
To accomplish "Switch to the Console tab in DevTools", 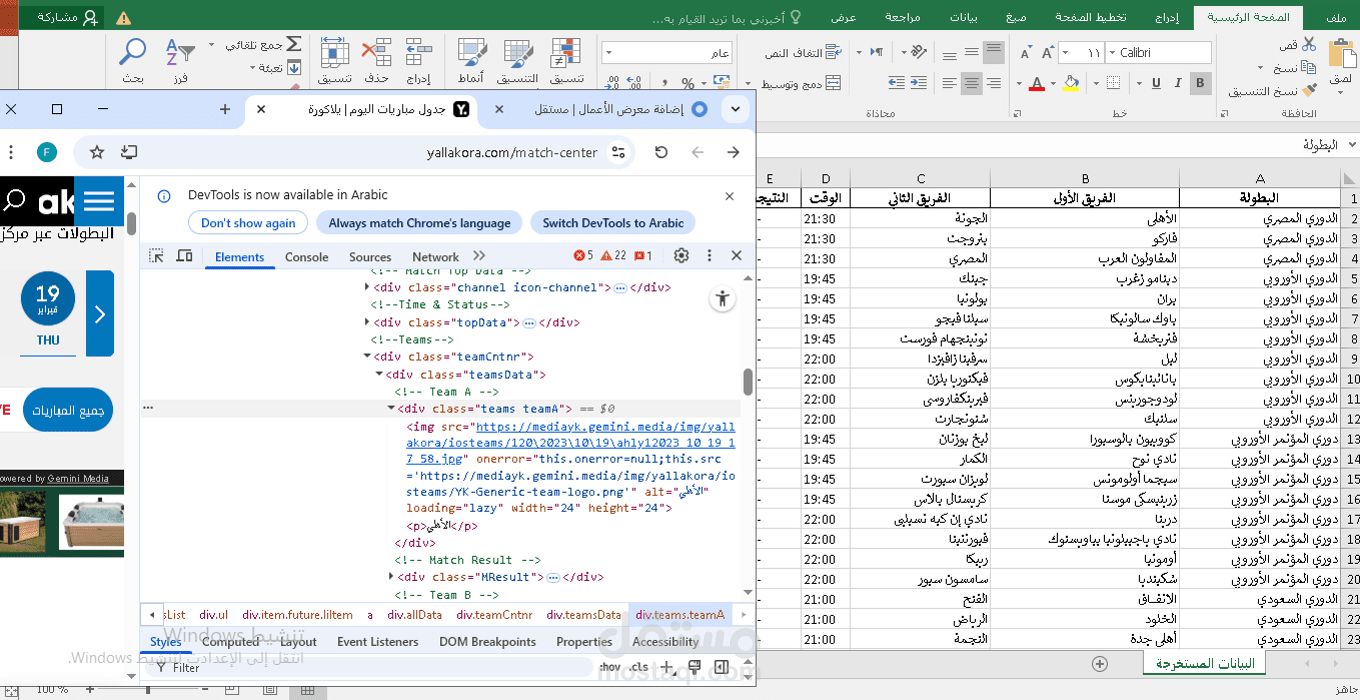I will point(306,257).
